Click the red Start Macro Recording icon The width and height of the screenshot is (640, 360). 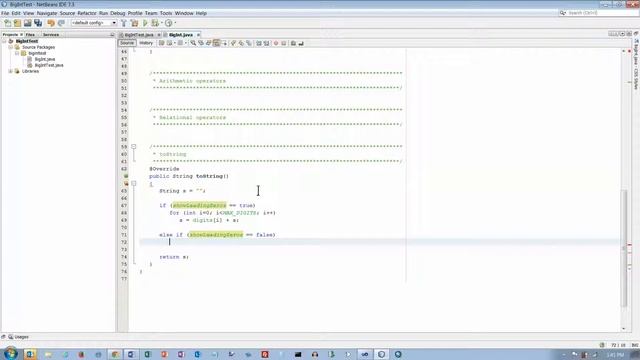[x=276, y=43]
